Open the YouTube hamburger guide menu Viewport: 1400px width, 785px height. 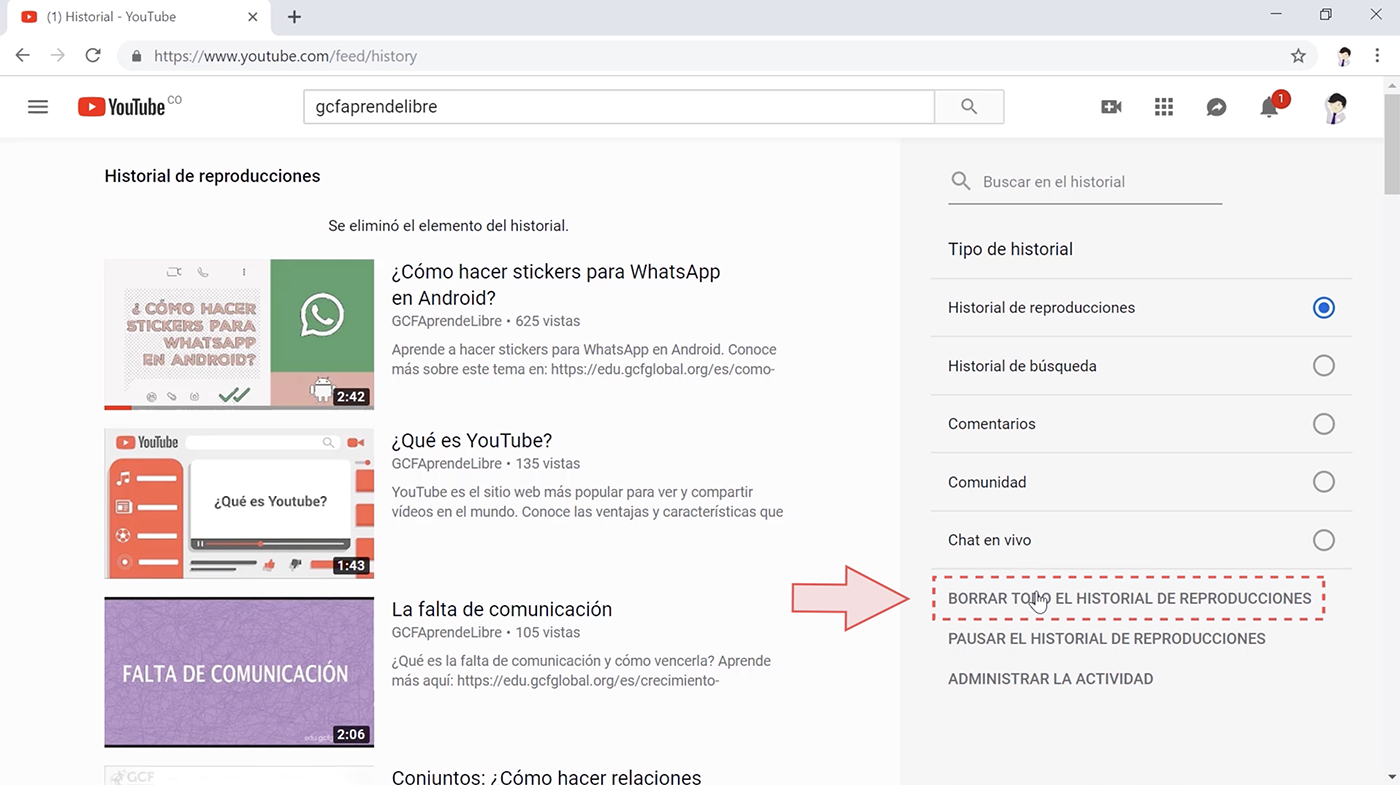[38, 107]
